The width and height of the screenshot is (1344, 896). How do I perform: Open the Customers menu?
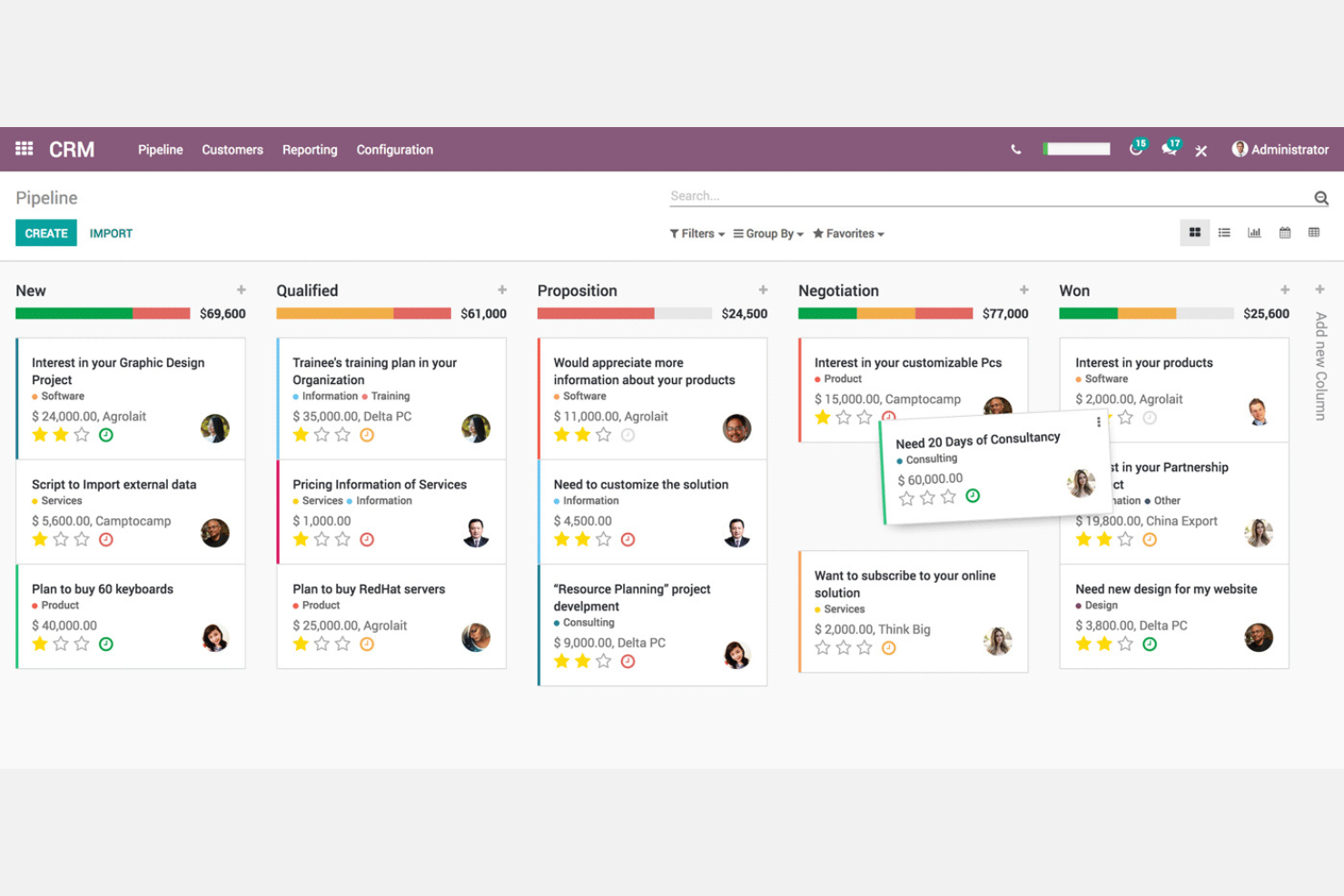232,149
